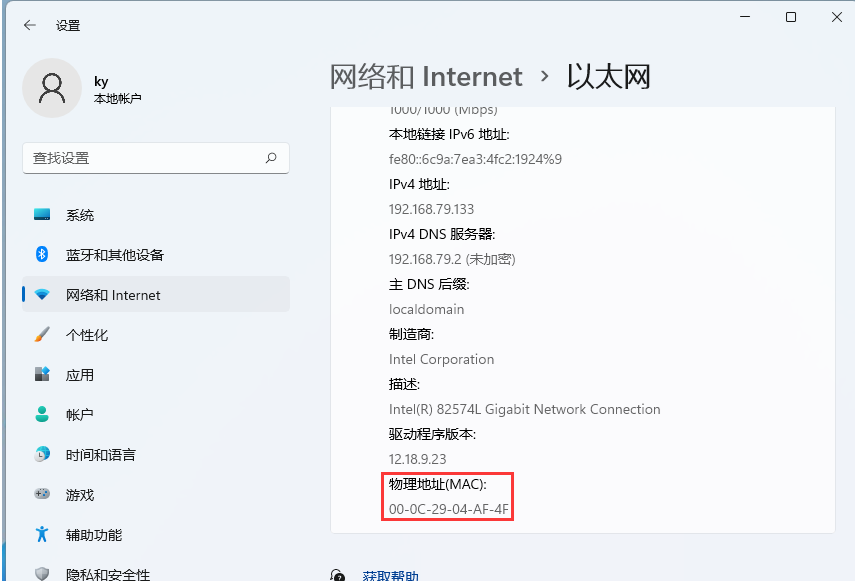
Task: Click the 本地链接 IPv6 地址: label
Action: [449, 134]
